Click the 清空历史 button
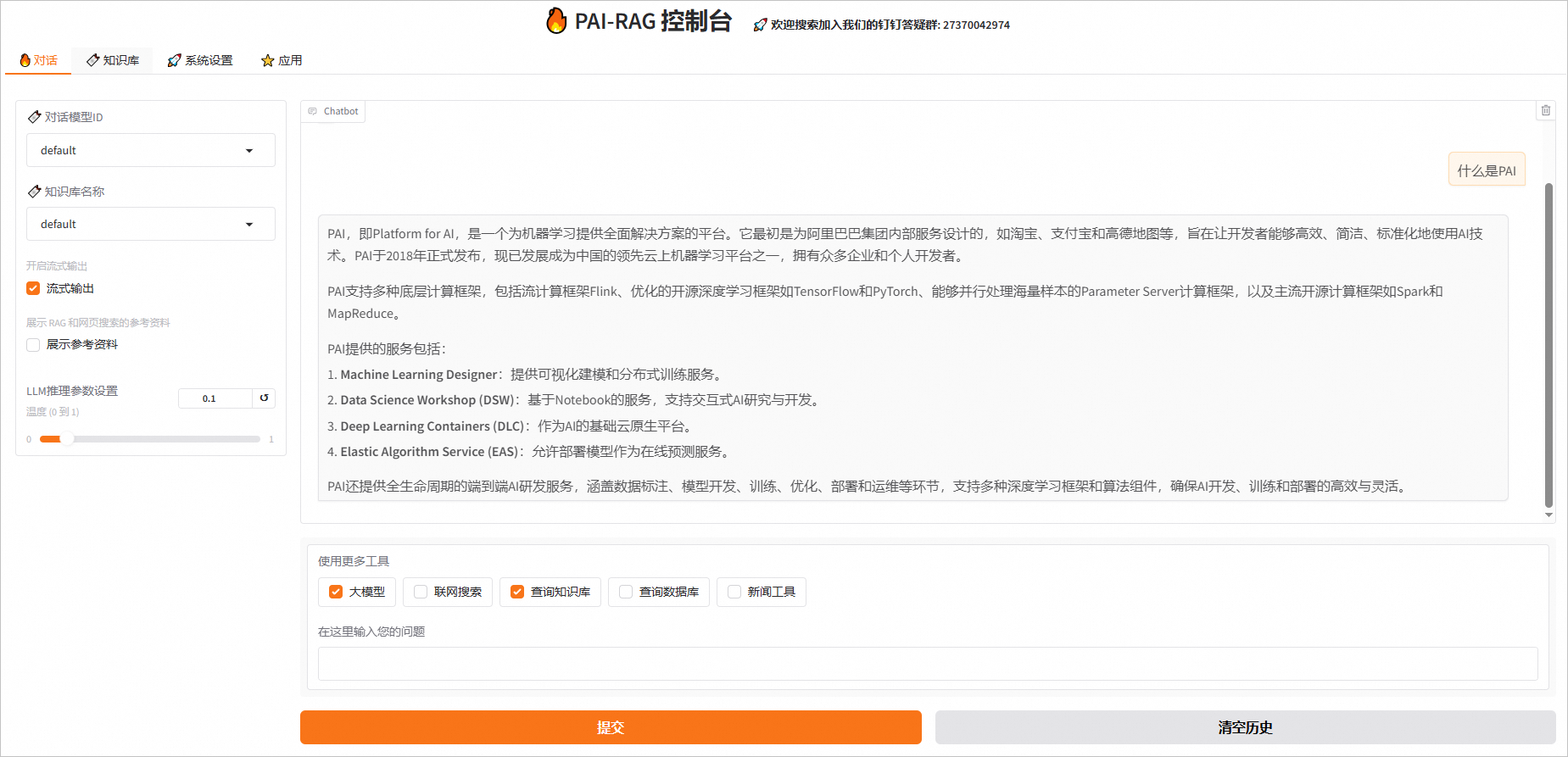The width and height of the screenshot is (1568, 757). click(x=1246, y=727)
